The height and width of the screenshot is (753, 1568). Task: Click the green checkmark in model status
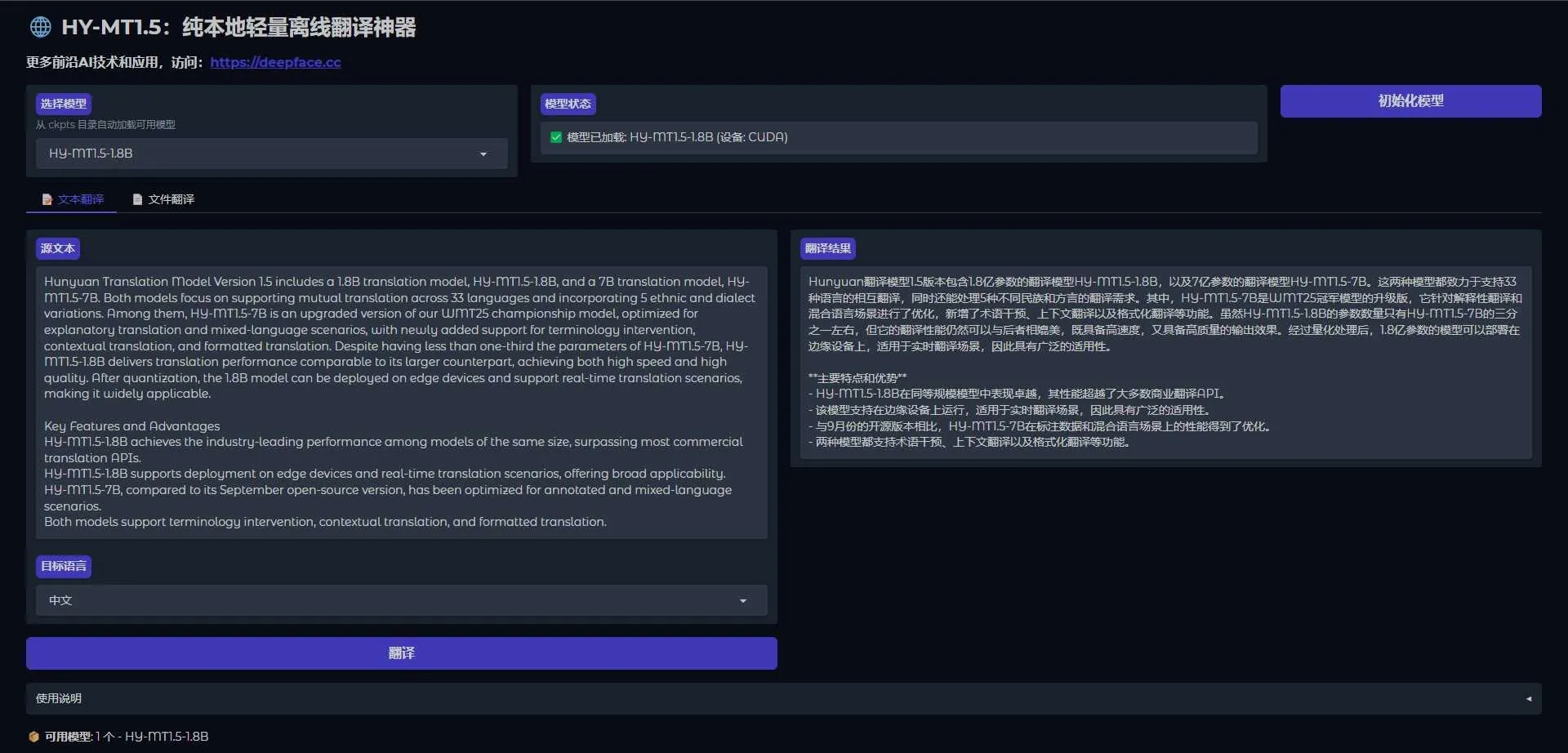pos(555,137)
